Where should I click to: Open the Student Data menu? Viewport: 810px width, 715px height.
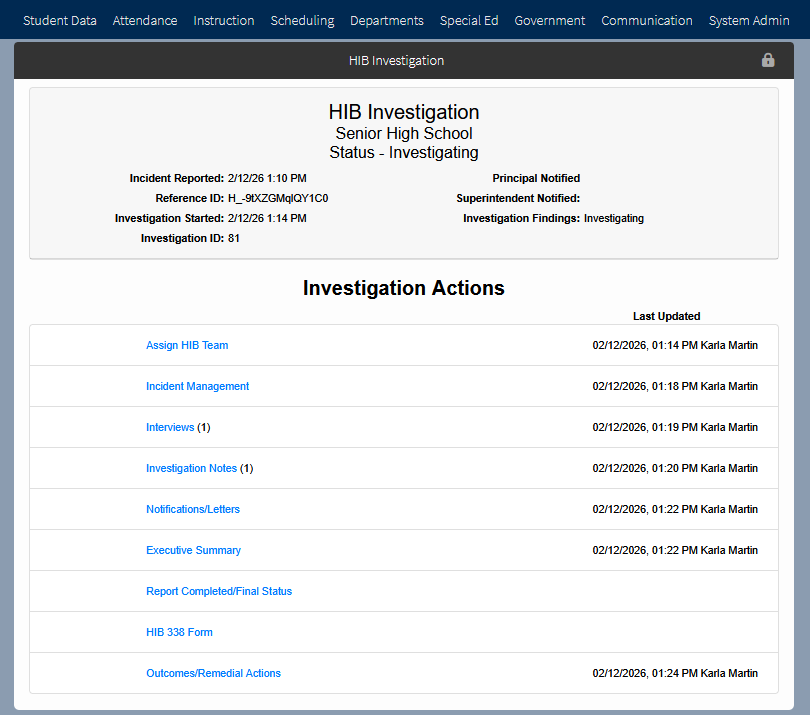(x=60, y=20)
